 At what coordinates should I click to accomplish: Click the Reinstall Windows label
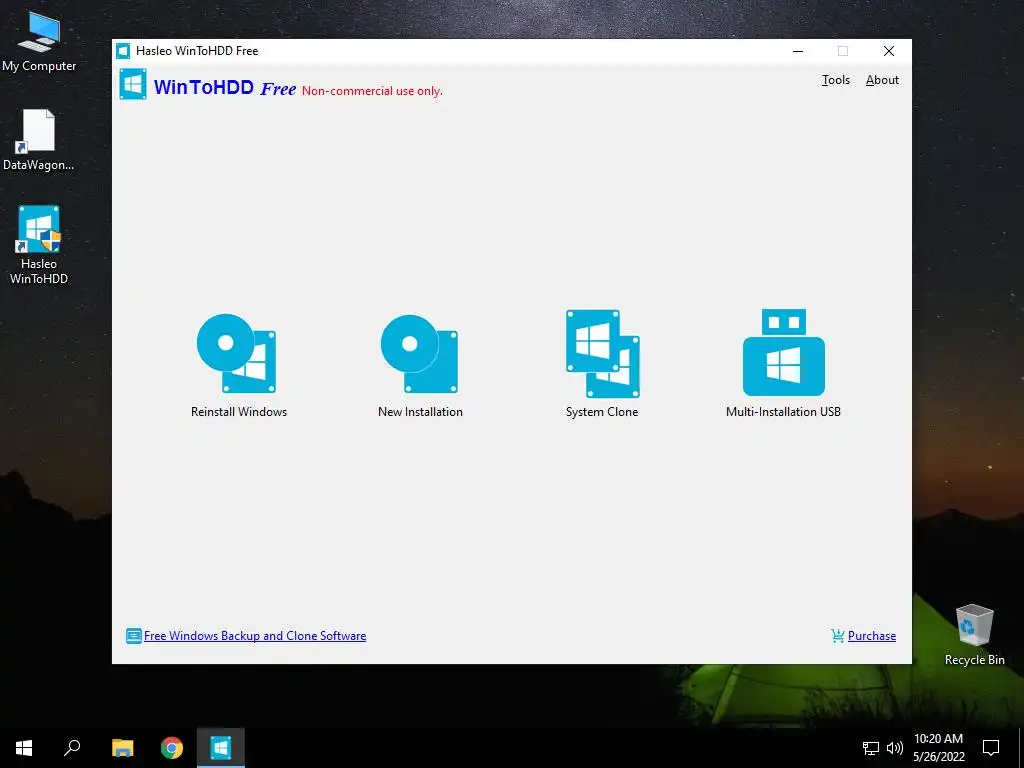pos(239,411)
